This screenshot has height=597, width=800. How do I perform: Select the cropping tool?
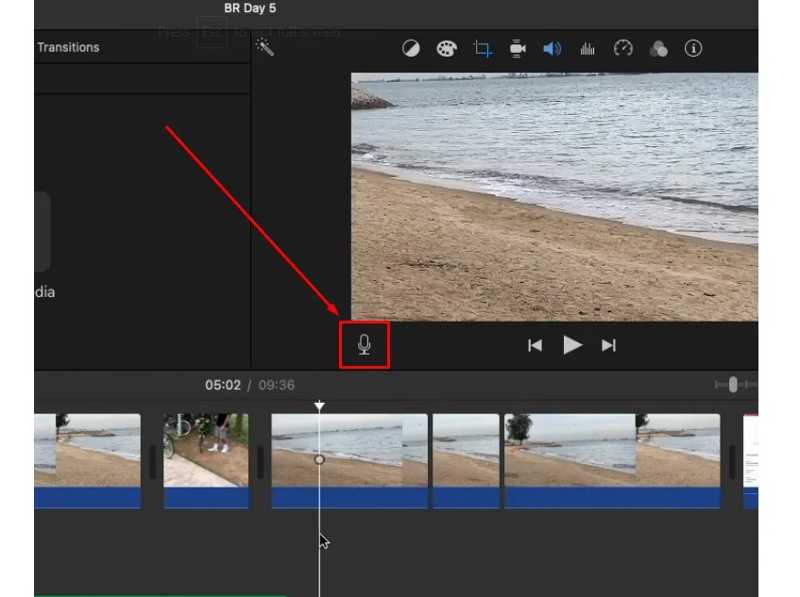(x=482, y=48)
